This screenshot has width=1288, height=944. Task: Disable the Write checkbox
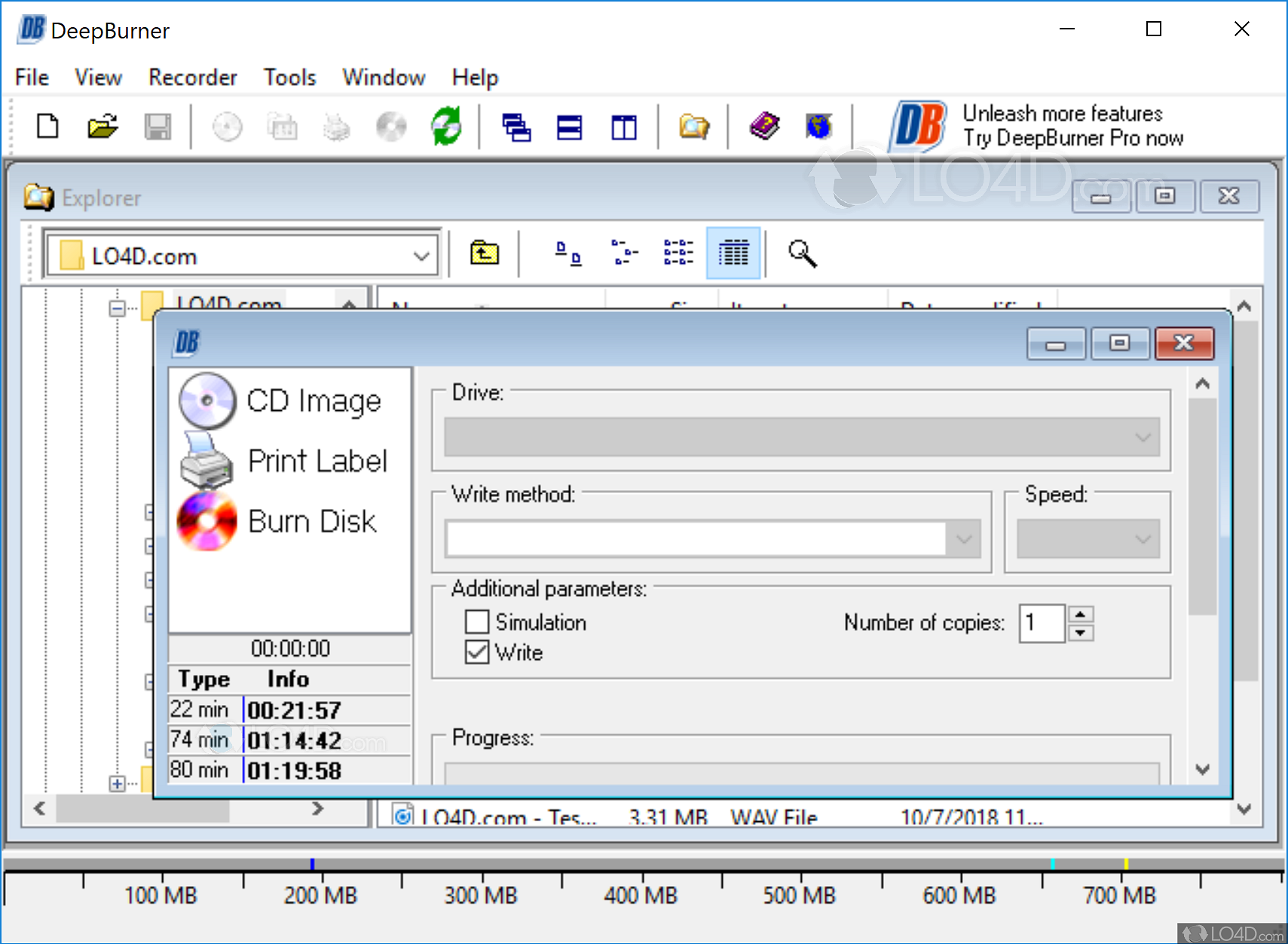click(477, 652)
